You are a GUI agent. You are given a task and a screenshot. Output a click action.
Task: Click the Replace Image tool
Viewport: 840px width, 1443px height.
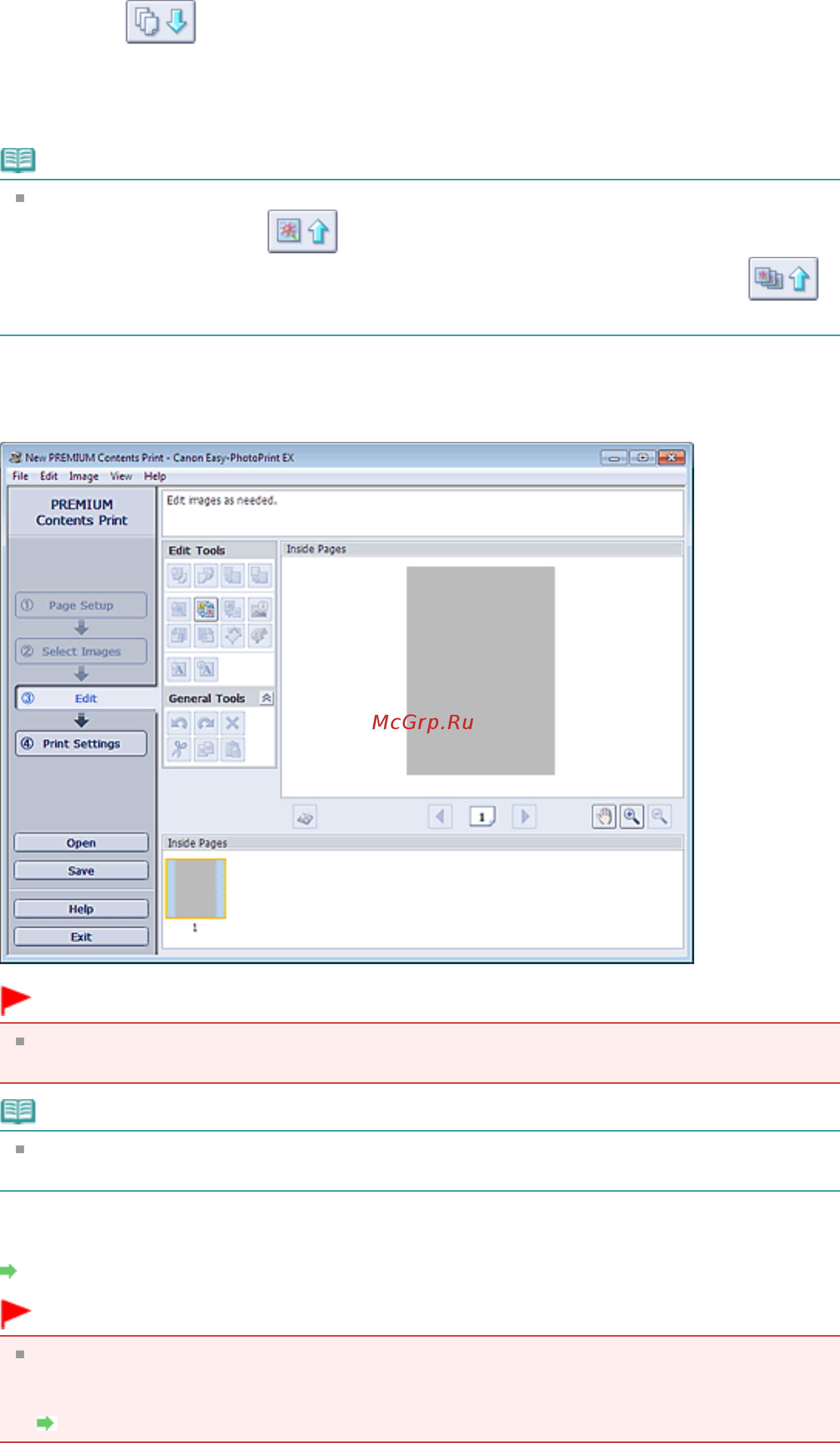(232, 609)
